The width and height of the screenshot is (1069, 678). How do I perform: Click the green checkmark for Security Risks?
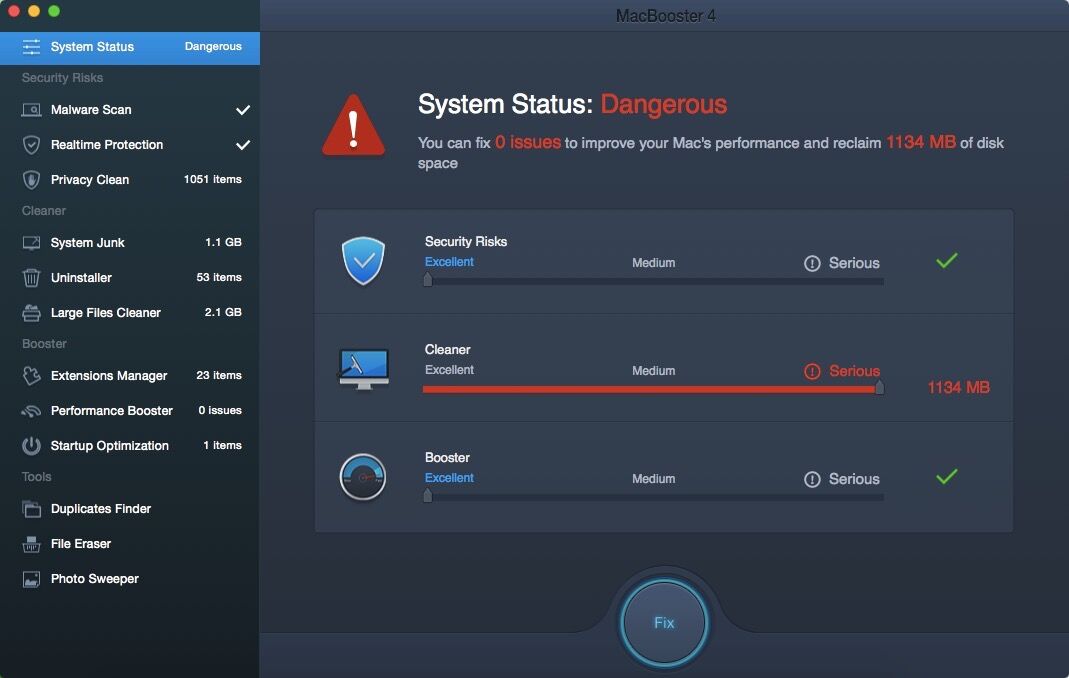tap(946, 261)
